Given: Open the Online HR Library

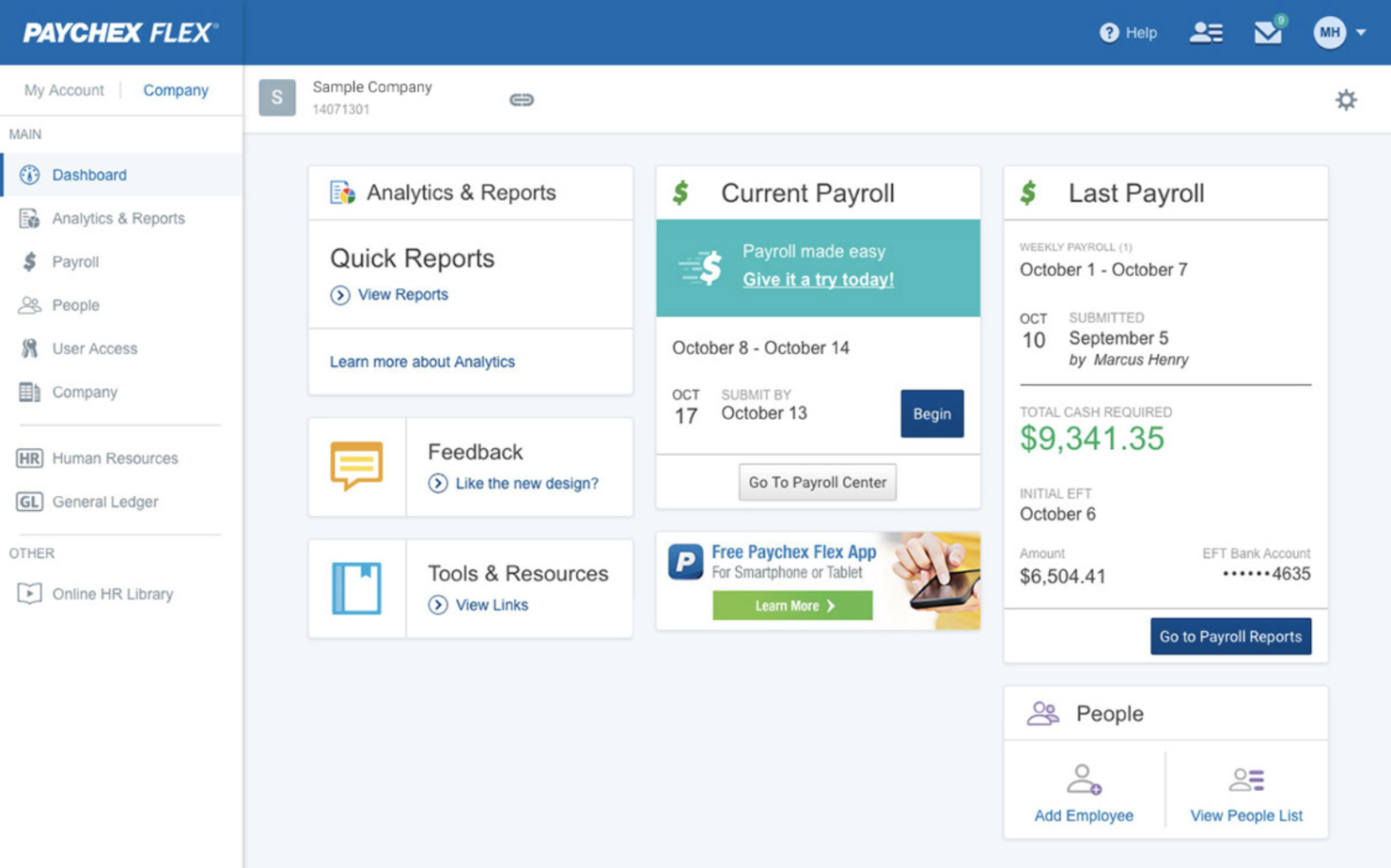Looking at the screenshot, I should 113,594.
